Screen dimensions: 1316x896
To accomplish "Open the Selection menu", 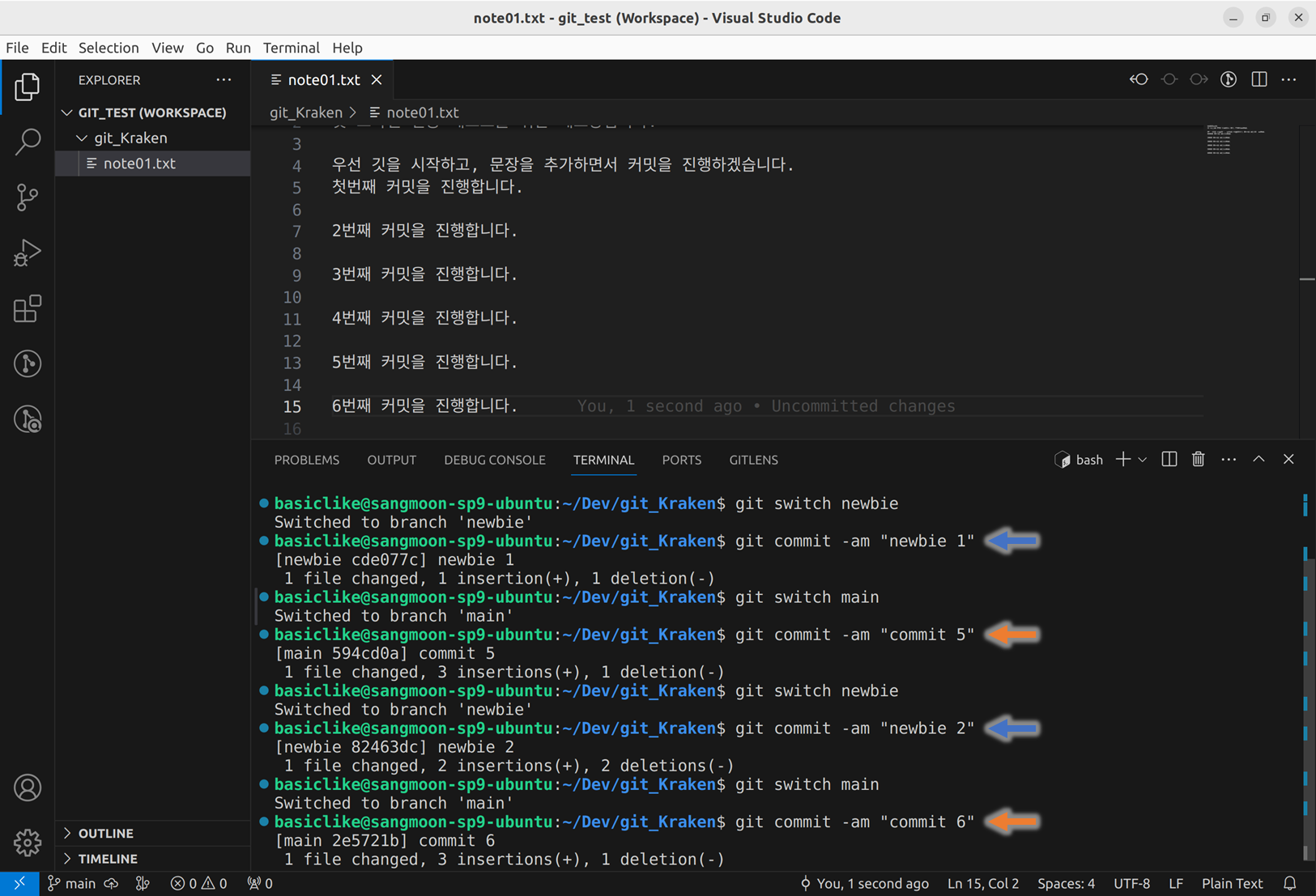I will coord(109,48).
